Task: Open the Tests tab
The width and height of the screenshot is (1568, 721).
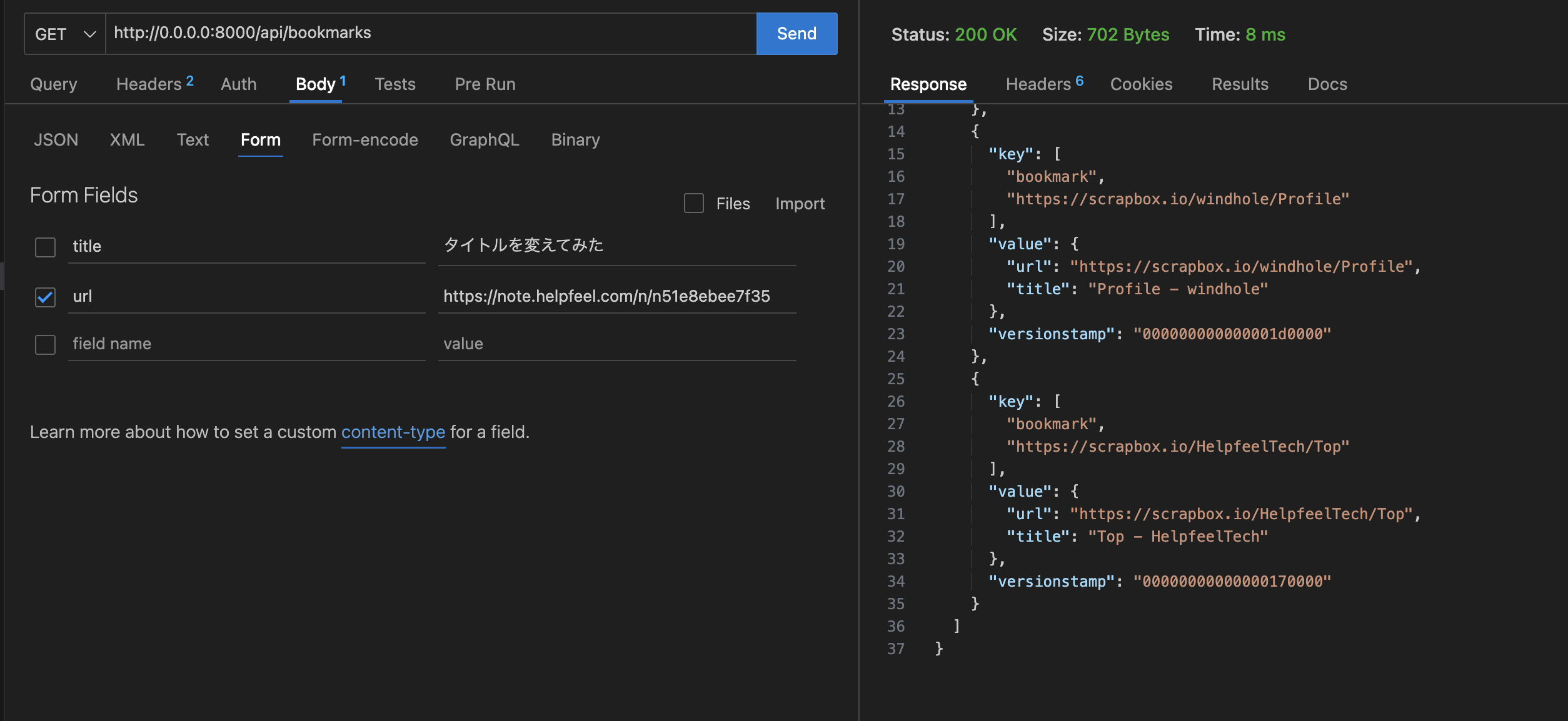Action: coord(395,84)
